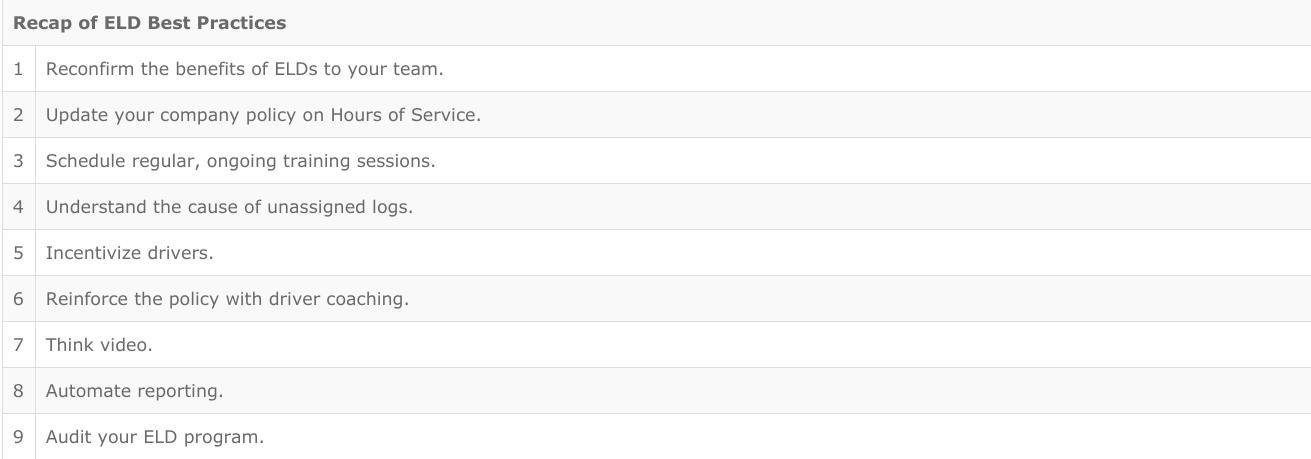
Task: Click 'Reinforce the policy with driver coaching'
Action: click(x=227, y=299)
